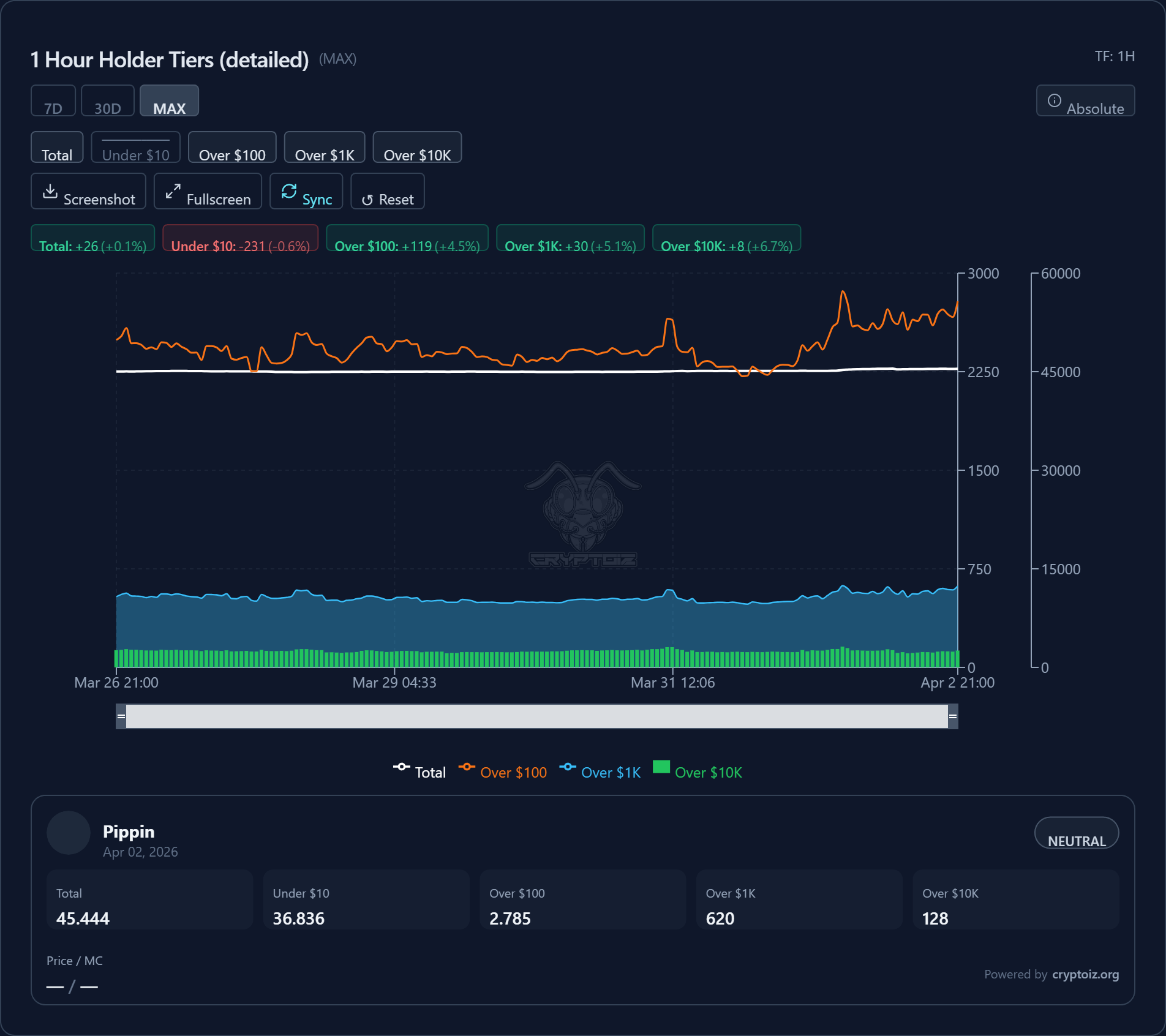Click the Over $100 2.785 stat card
This screenshot has height=1036, width=1166.
pos(583,899)
